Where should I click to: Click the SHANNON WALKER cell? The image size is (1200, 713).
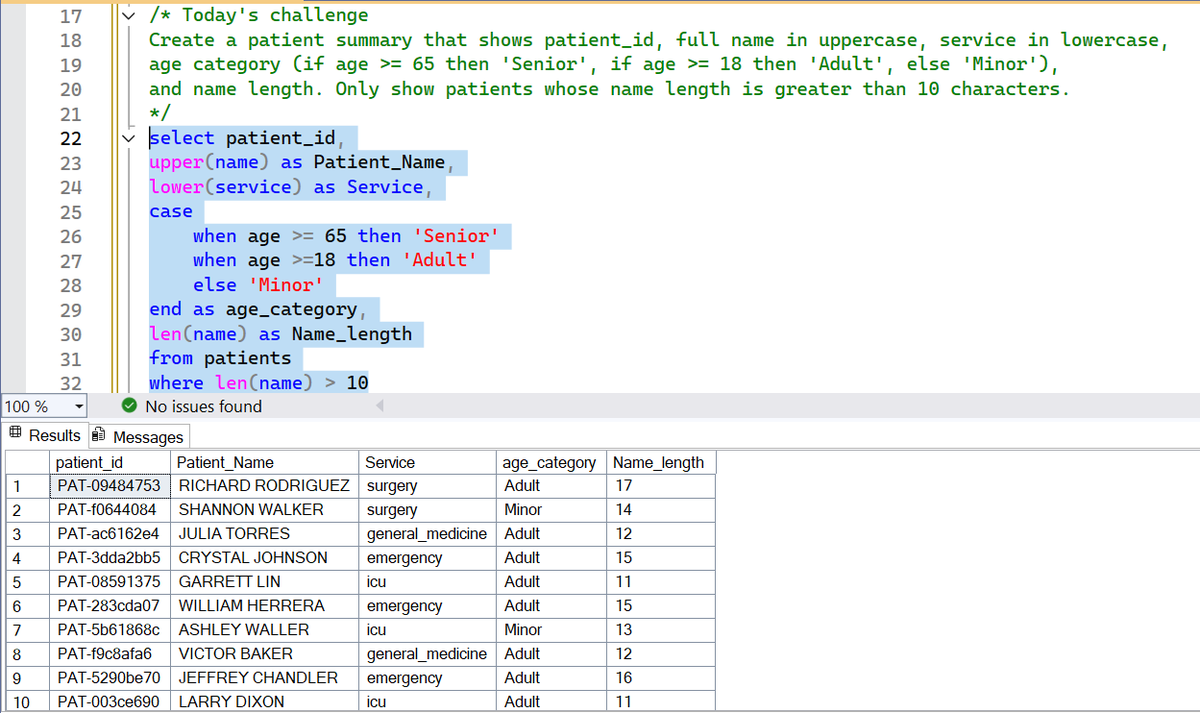(x=263, y=510)
